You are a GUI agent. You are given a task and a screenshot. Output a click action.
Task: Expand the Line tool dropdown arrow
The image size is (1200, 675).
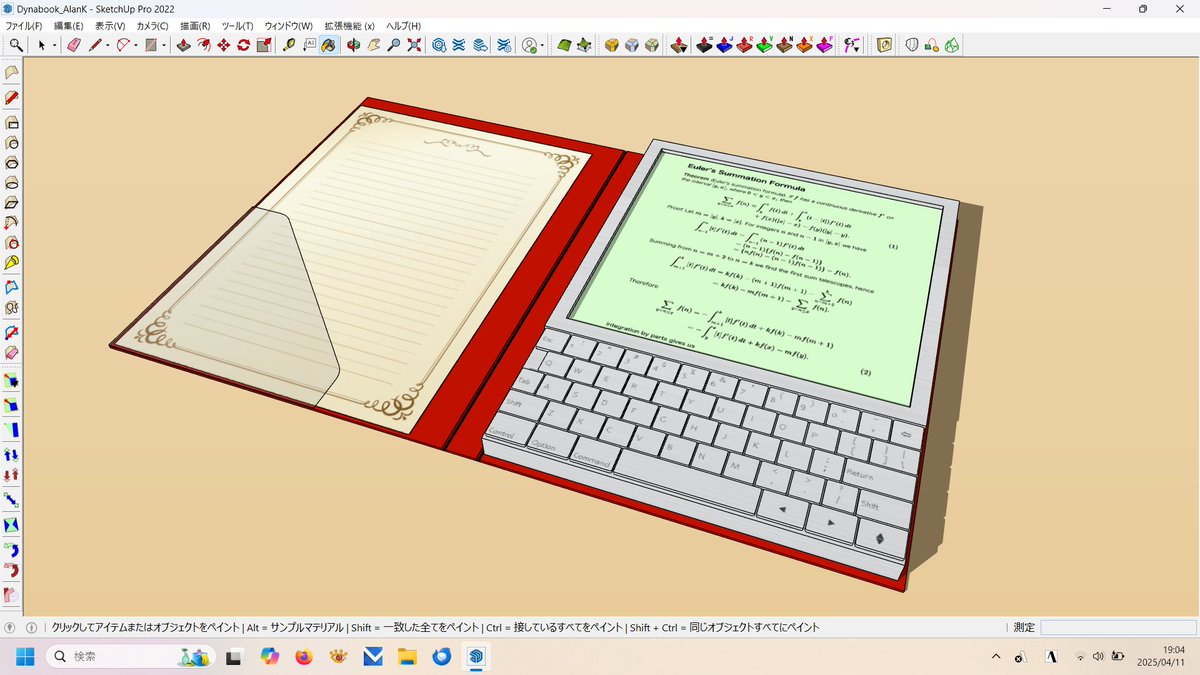107,46
